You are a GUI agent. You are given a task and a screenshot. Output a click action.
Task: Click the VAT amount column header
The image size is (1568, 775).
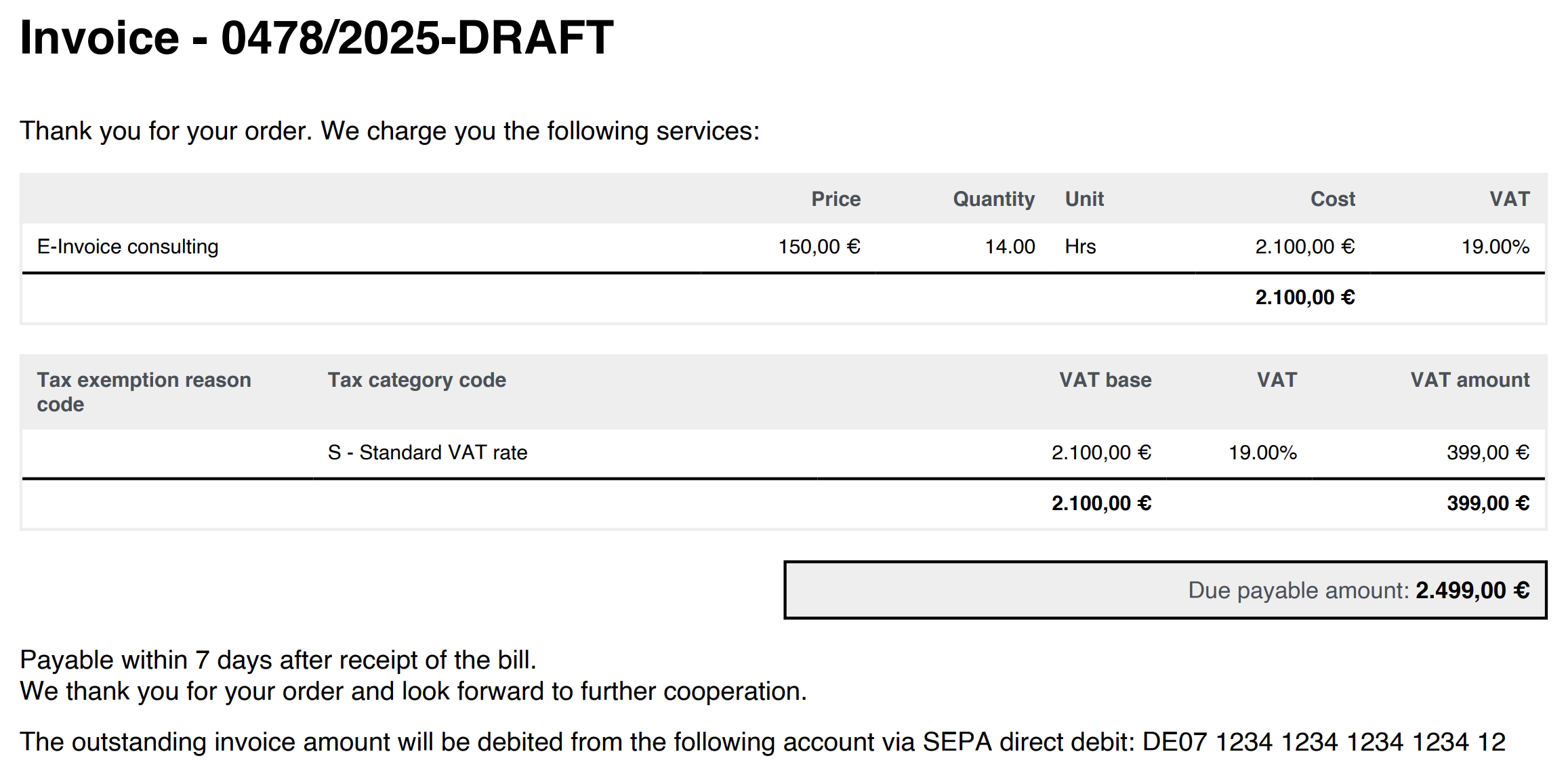point(1470,380)
